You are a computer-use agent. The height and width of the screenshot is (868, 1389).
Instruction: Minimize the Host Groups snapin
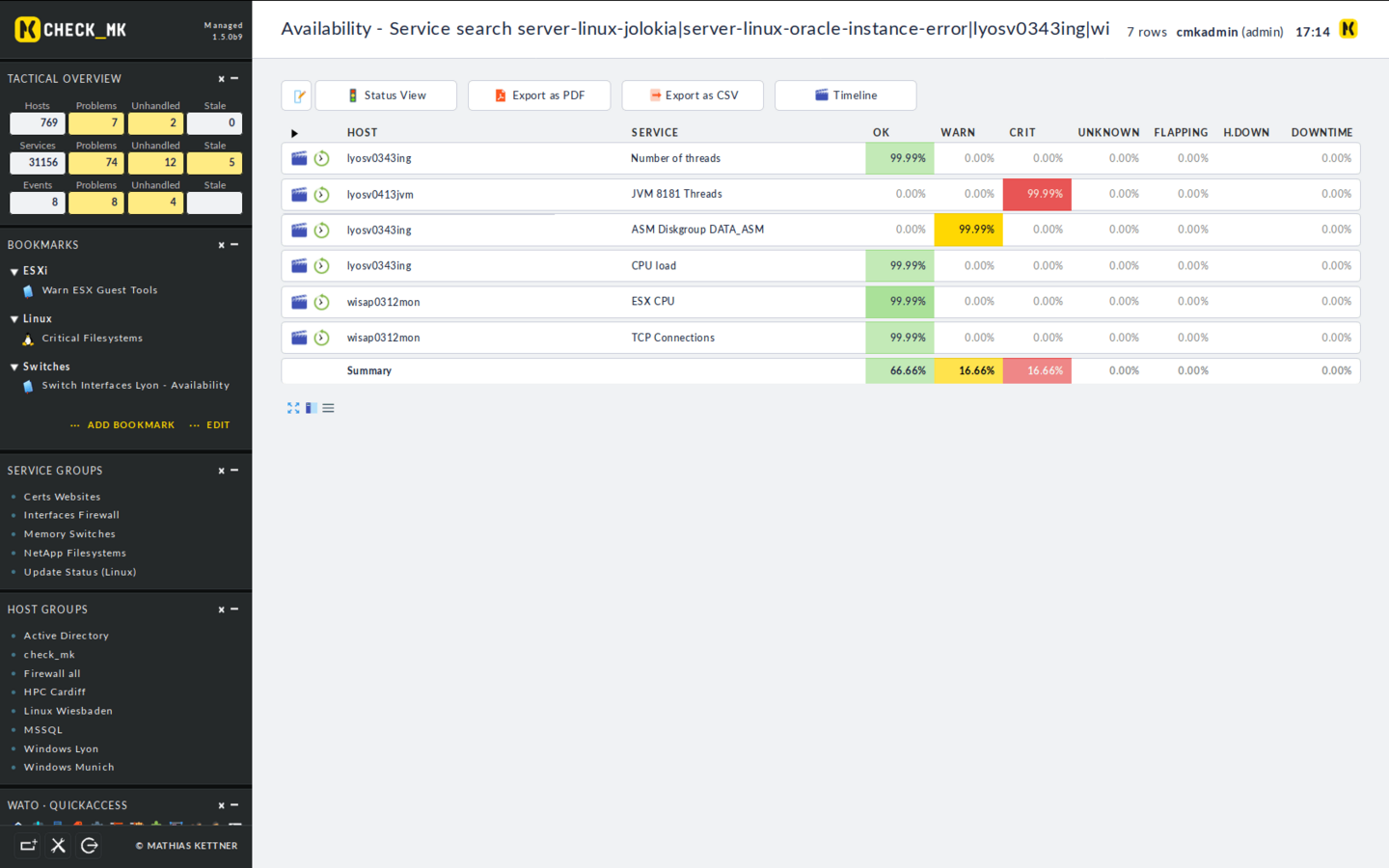(x=234, y=610)
